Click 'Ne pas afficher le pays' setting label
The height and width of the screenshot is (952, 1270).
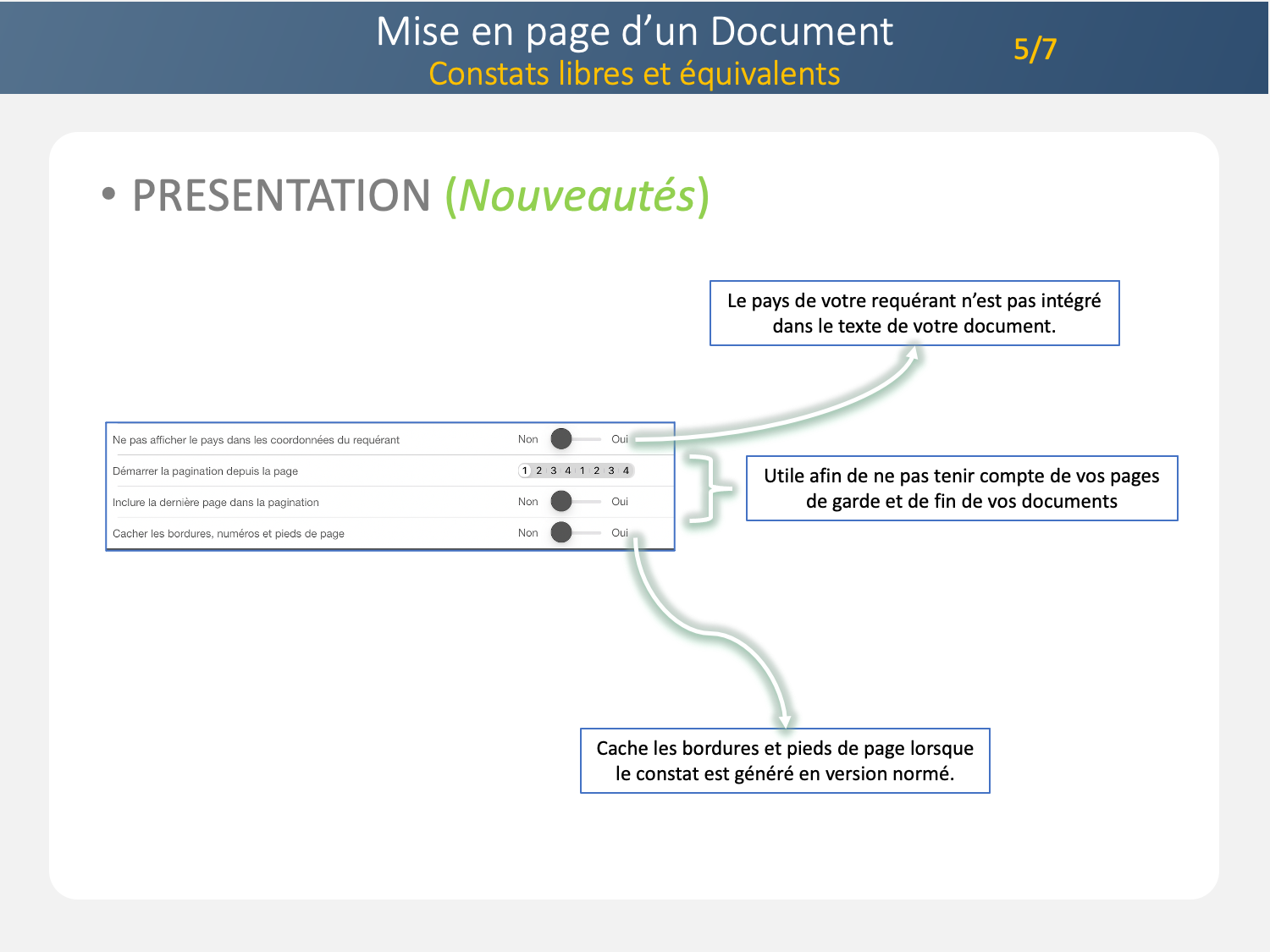[256, 440]
